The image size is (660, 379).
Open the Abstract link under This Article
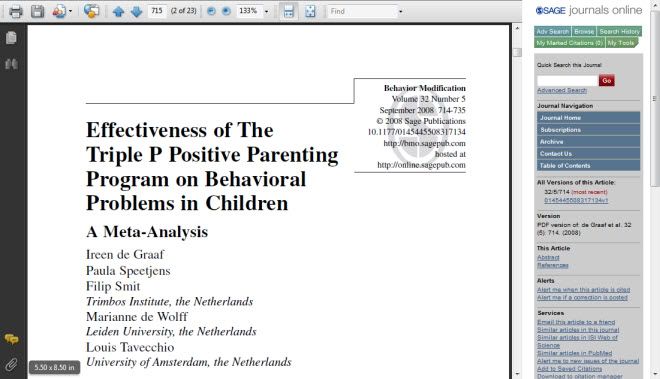(x=548, y=257)
